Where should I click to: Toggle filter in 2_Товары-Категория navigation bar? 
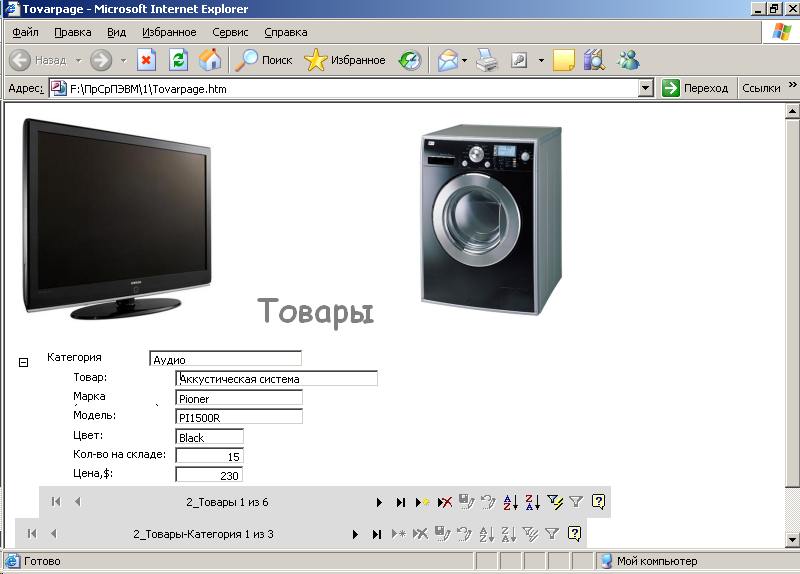coord(551,534)
